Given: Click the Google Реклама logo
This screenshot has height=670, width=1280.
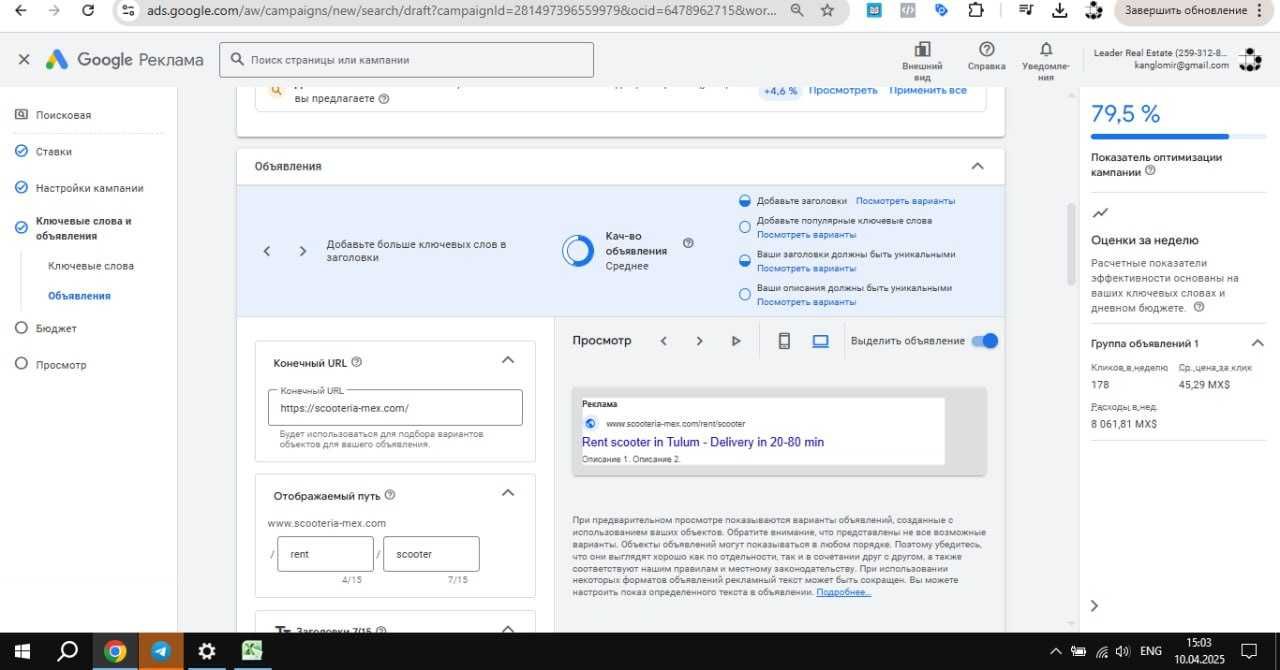Looking at the screenshot, I should (124, 60).
